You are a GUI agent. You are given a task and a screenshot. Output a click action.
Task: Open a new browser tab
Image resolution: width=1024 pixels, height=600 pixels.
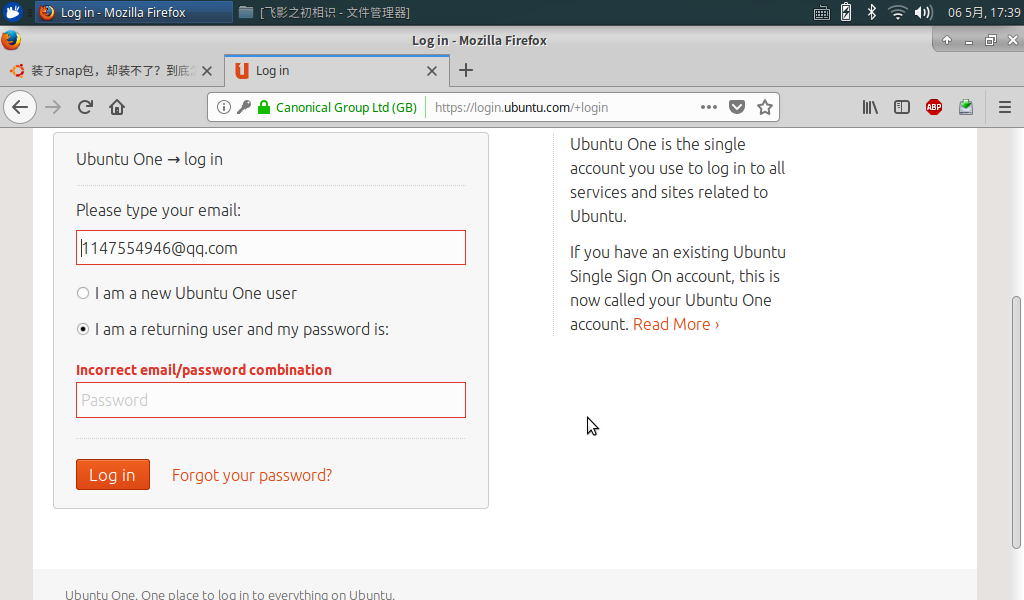pyautogui.click(x=466, y=71)
